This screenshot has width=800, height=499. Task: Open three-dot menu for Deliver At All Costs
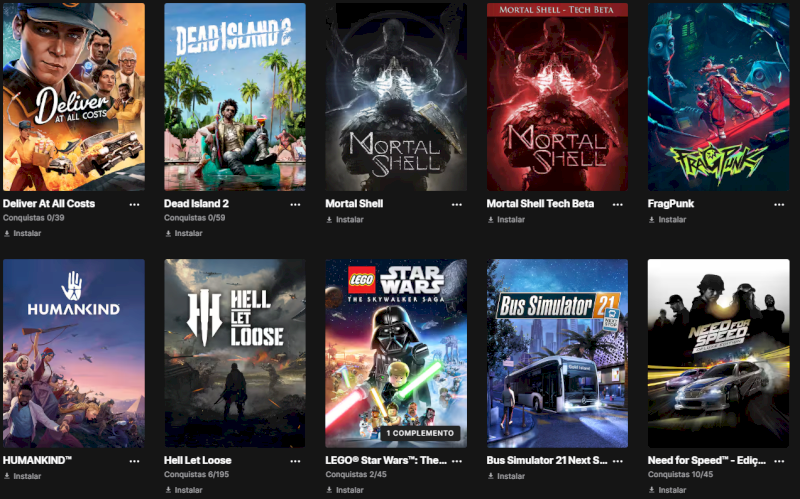tap(134, 205)
